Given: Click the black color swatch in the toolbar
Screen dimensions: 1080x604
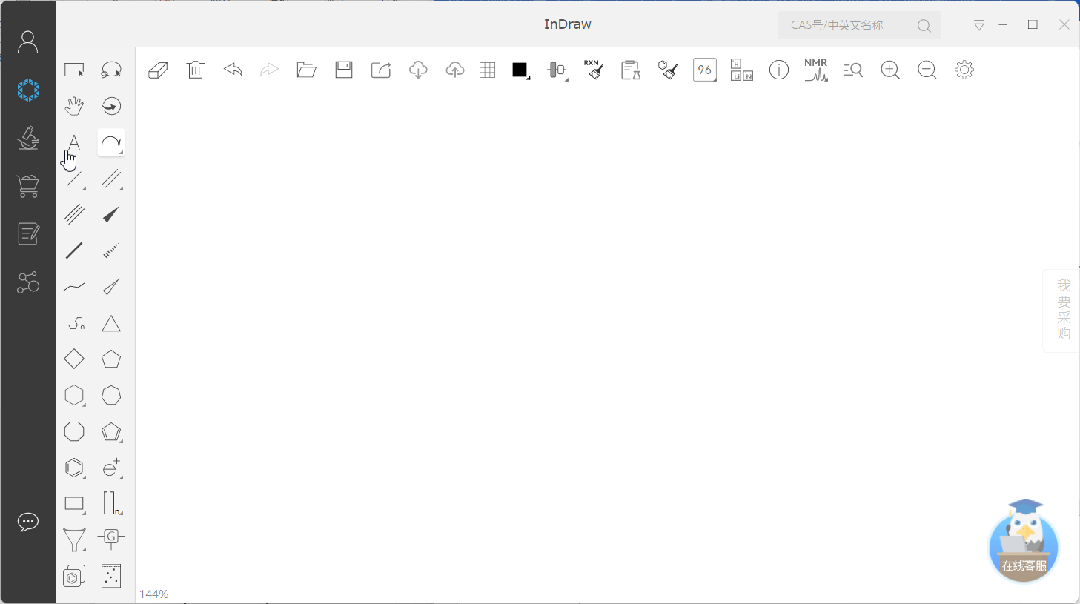Looking at the screenshot, I should point(519,70).
